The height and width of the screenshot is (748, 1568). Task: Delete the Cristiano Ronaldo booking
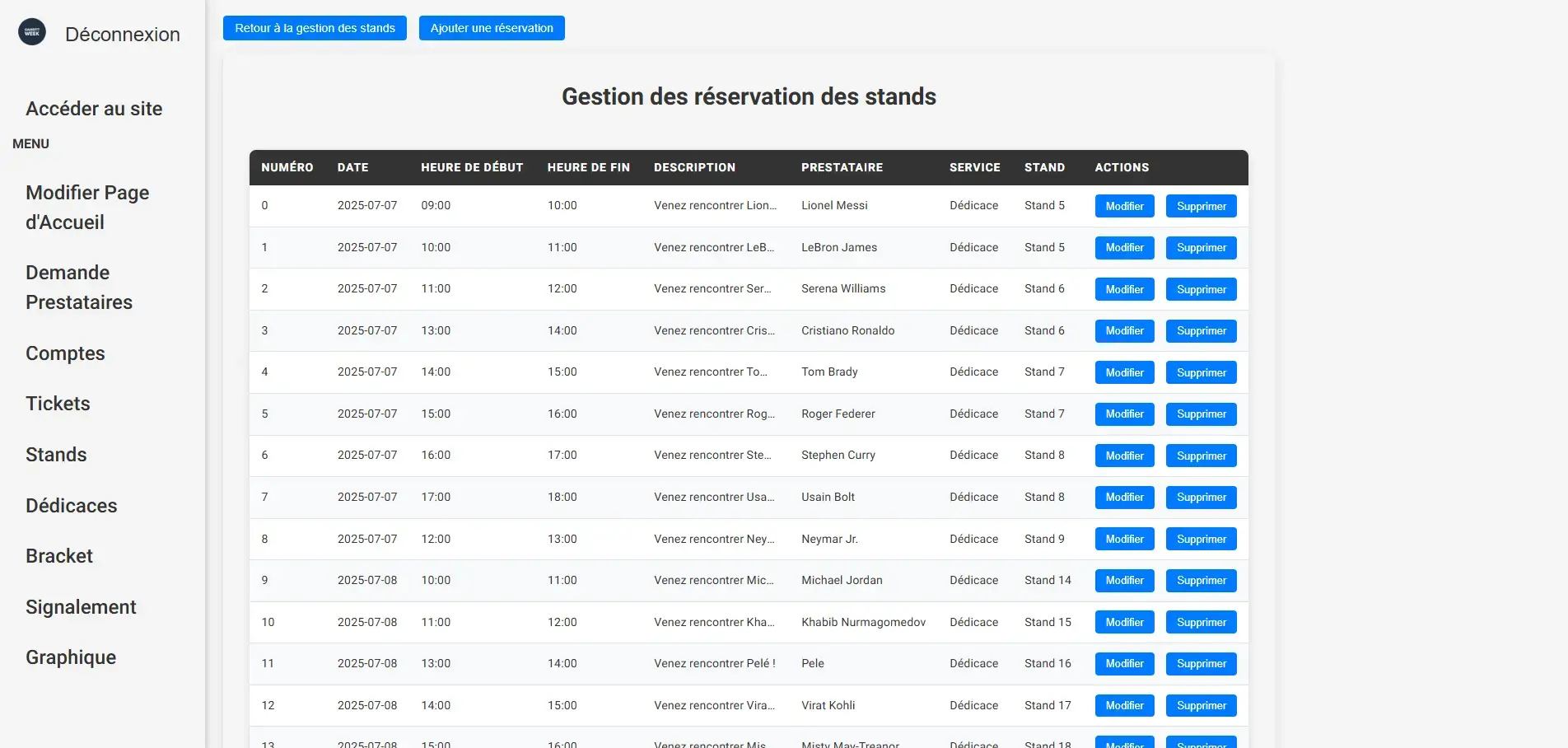[x=1201, y=330]
